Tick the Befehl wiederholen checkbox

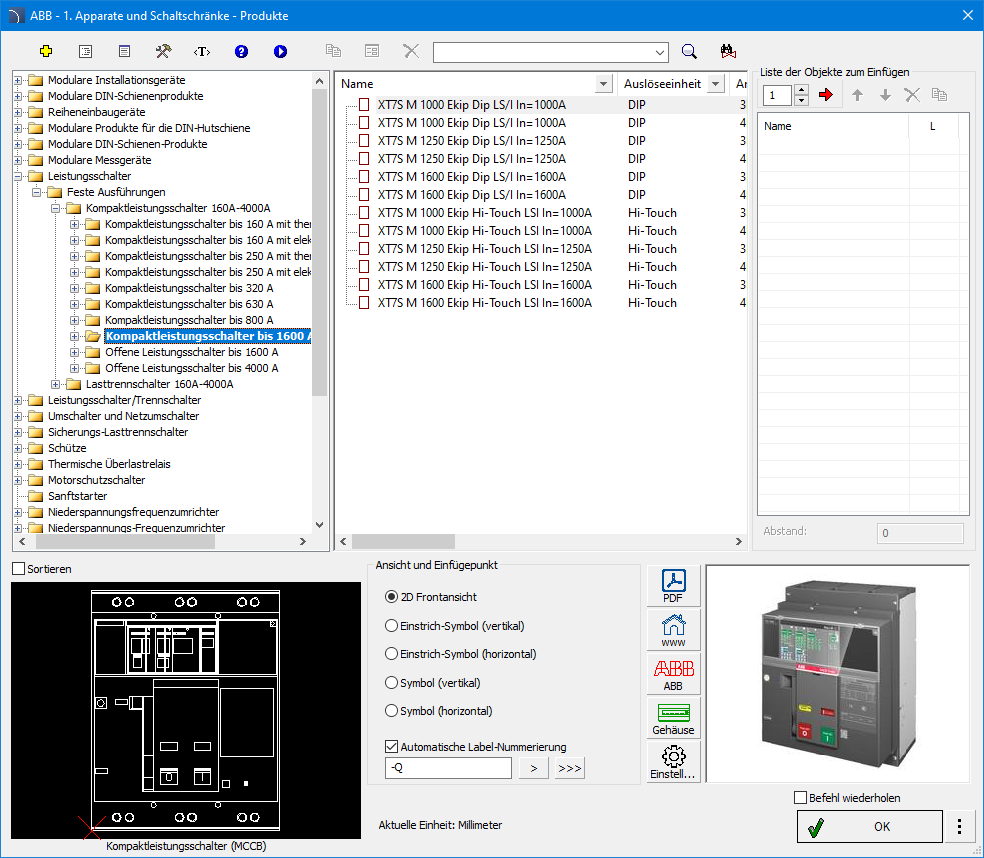[x=800, y=798]
